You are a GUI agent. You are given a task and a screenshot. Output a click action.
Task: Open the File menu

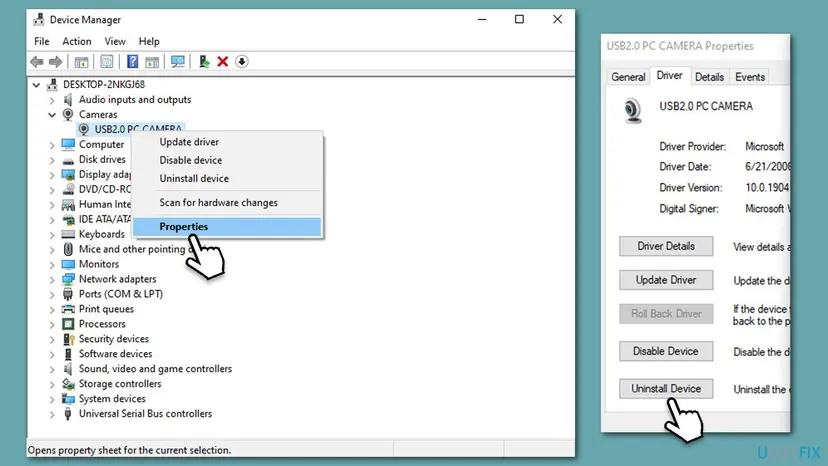[41, 41]
